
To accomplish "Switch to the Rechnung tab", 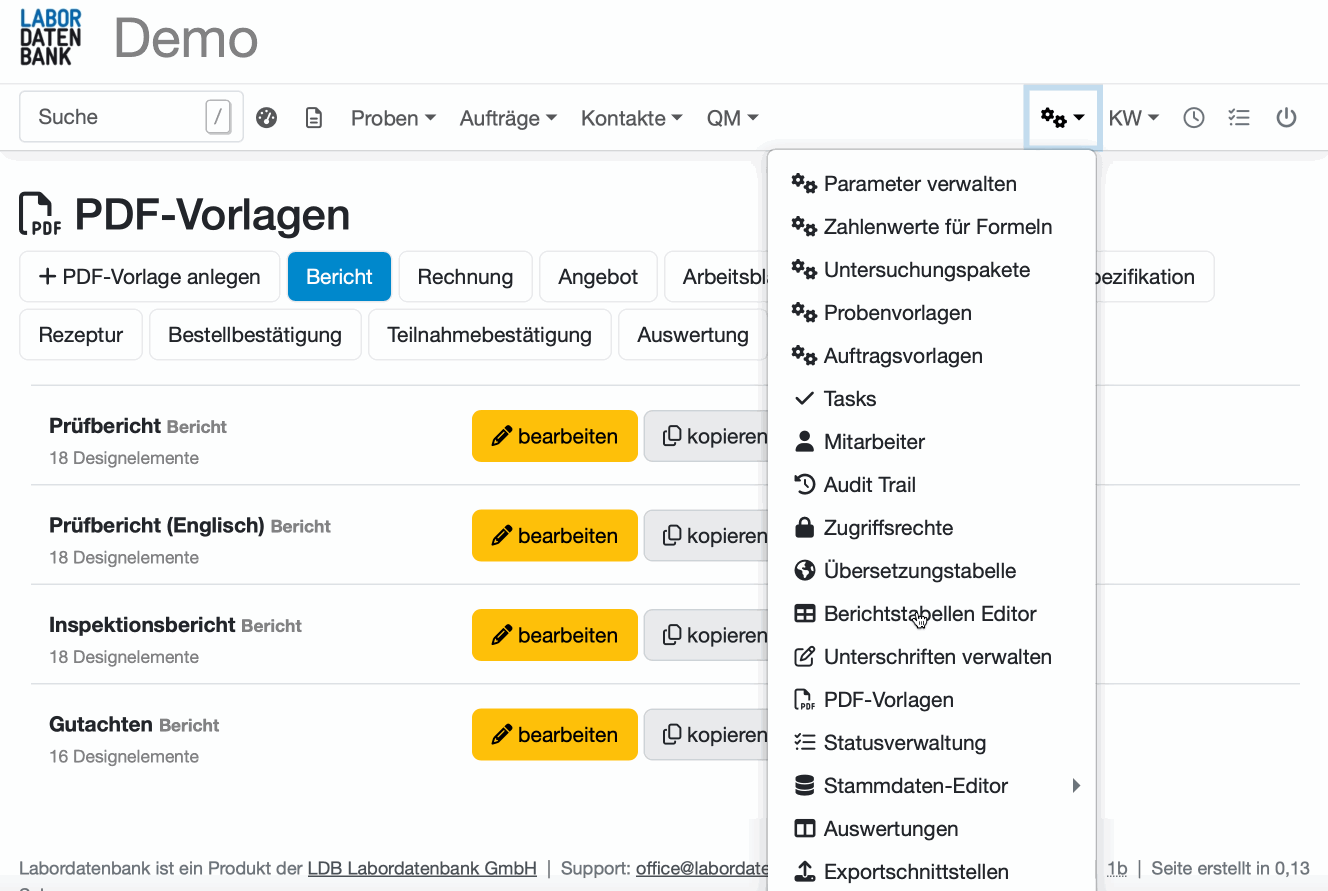I will (x=465, y=276).
